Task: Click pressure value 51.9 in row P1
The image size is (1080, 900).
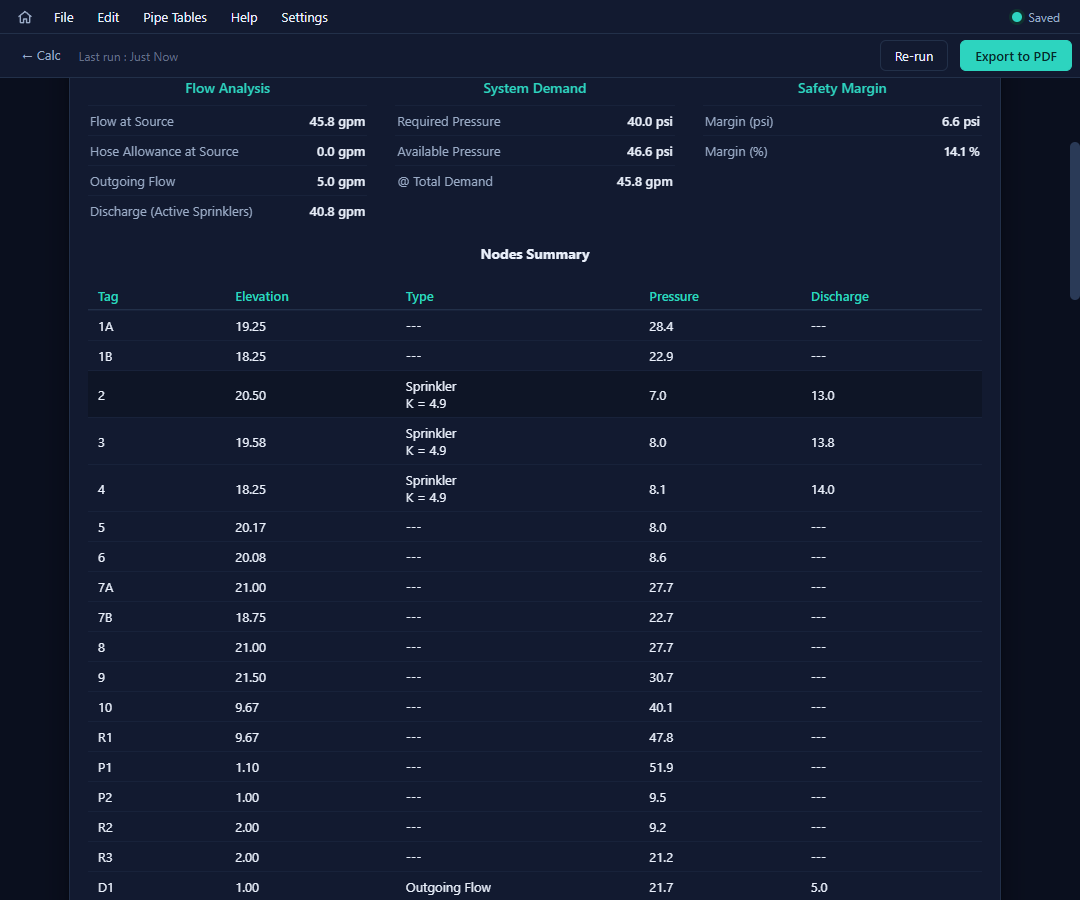Action: 661,767
